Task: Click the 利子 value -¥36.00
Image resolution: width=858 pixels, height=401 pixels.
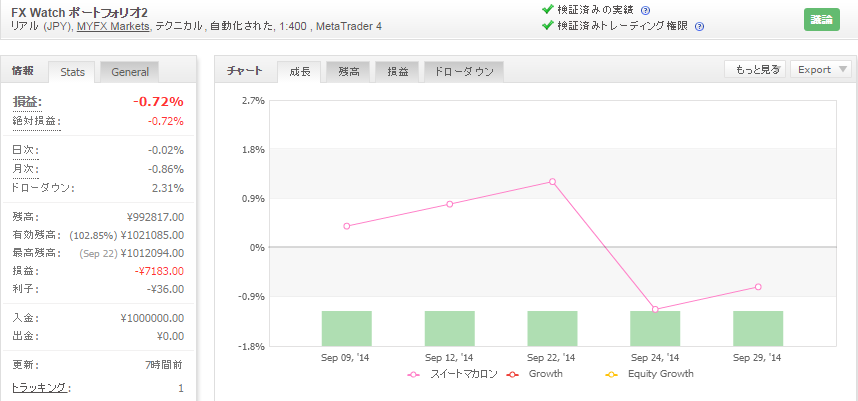Action: 167,289
